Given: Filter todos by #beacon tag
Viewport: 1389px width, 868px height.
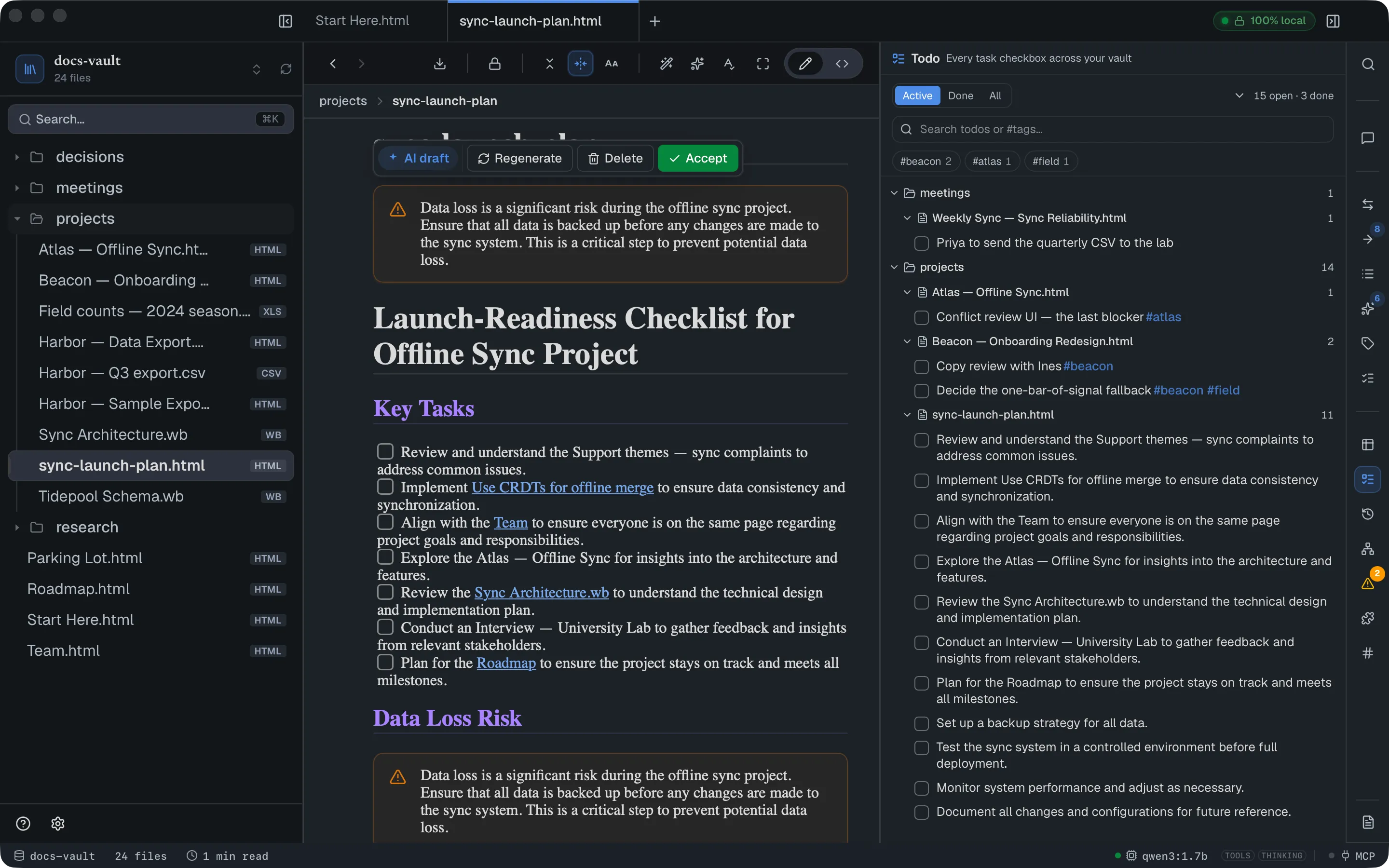Looking at the screenshot, I should (x=925, y=162).
